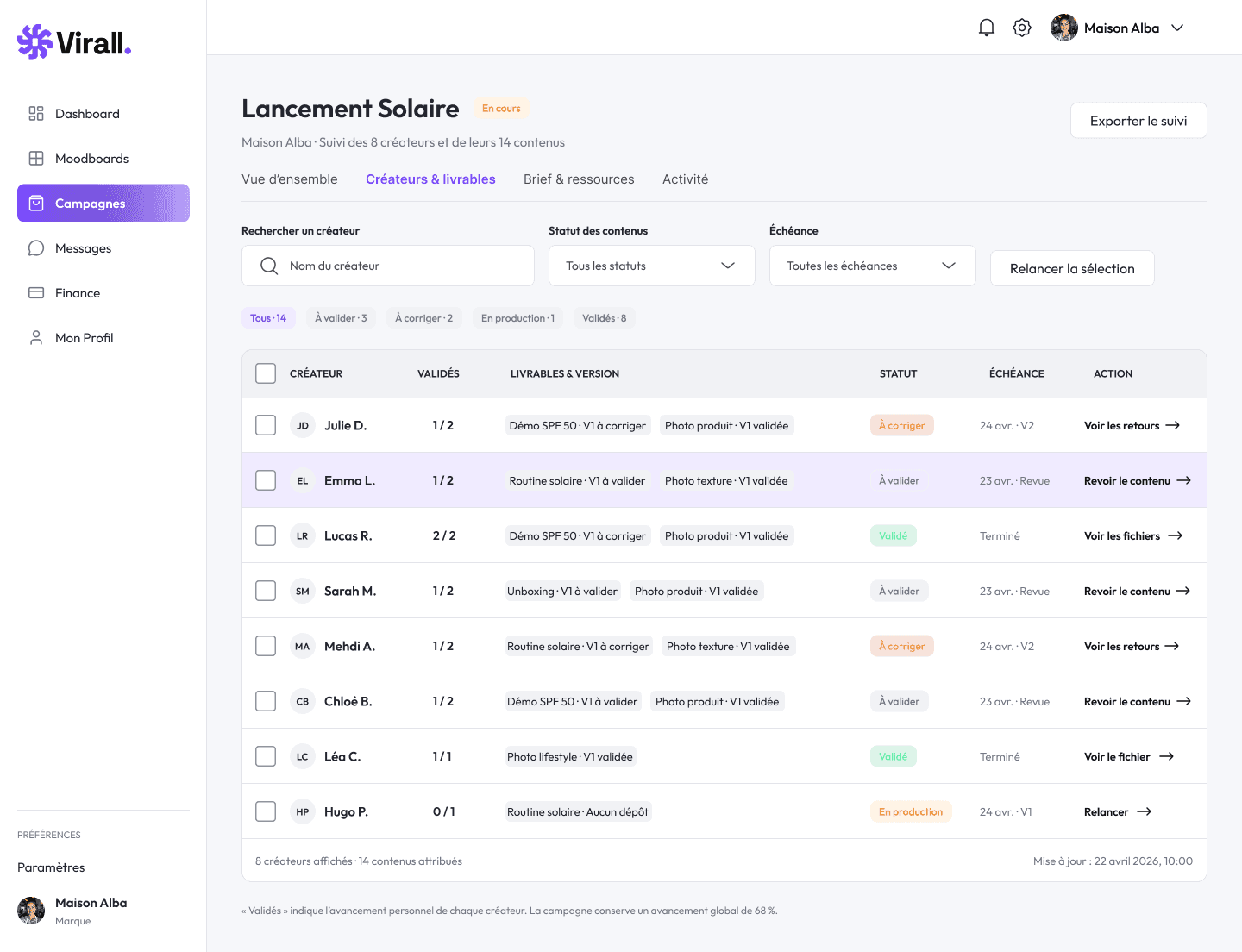Viewport: 1242px width, 952px height.
Task: Filter by En production · 1 chip
Action: pyautogui.click(x=517, y=318)
